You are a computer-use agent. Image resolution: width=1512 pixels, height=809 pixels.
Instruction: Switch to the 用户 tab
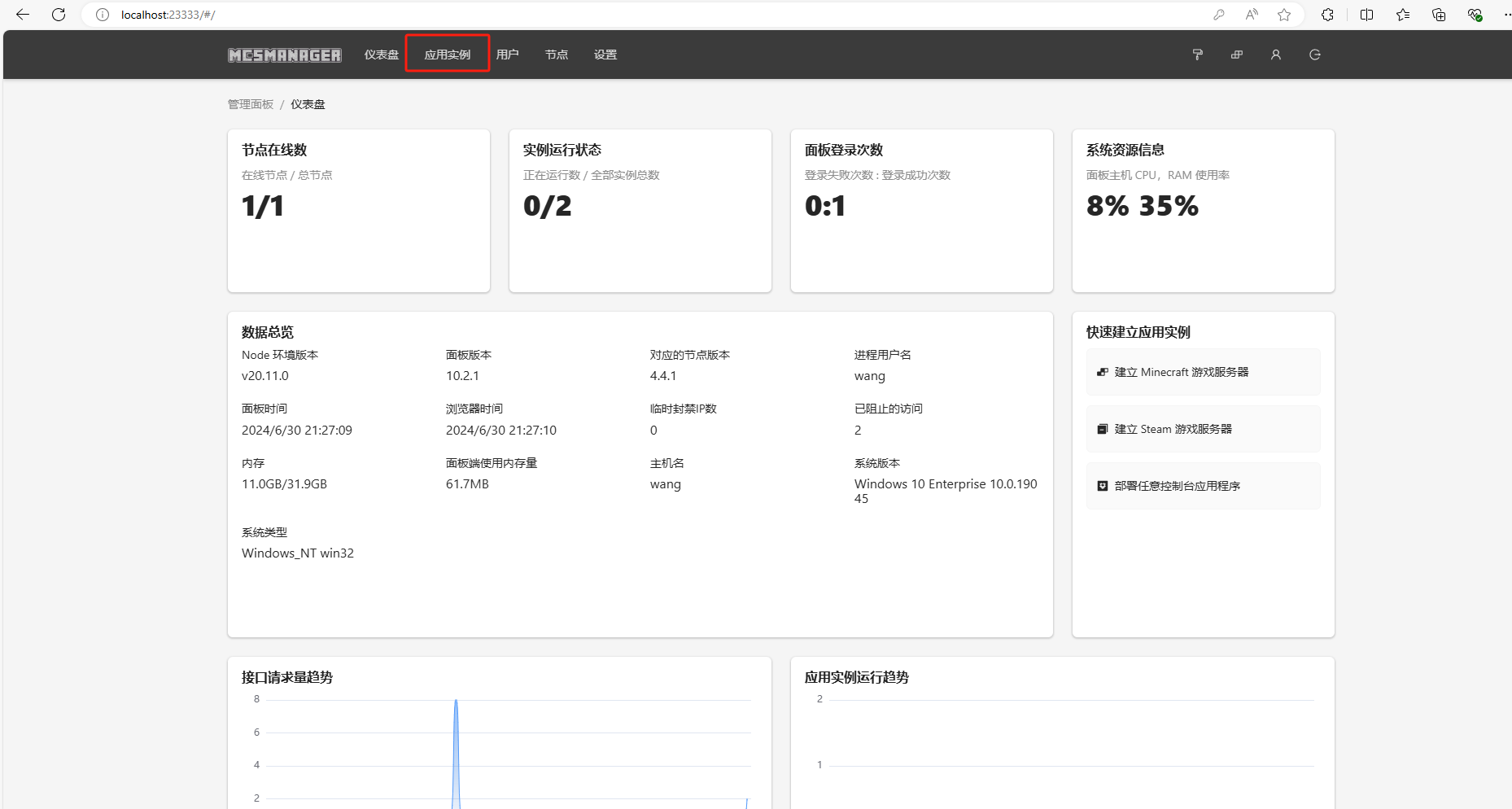coord(507,55)
